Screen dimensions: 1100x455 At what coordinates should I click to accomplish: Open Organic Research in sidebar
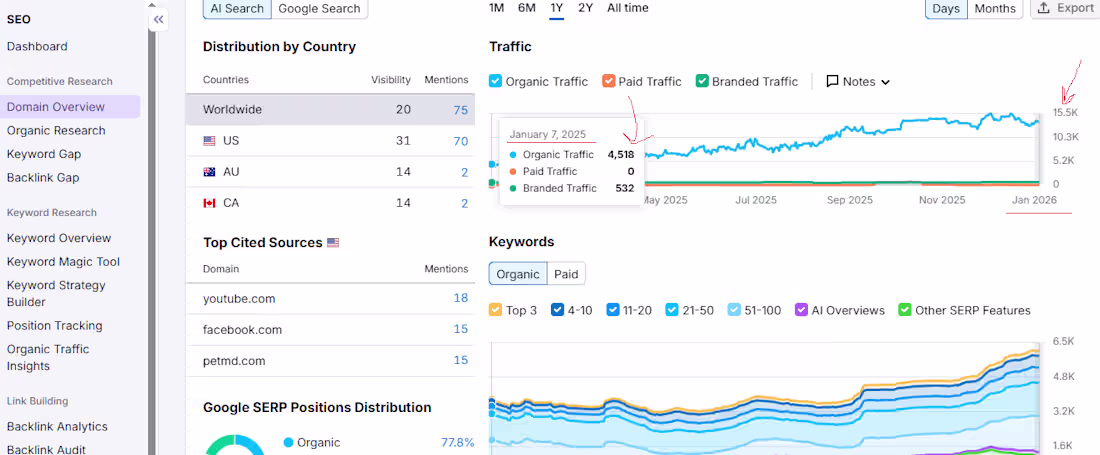tap(56, 130)
